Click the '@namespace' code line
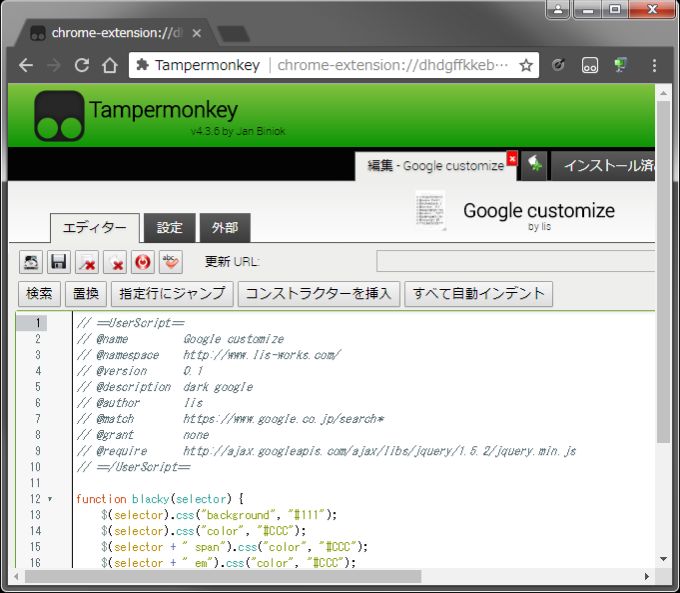Viewport: 680px width, 593px height. pyautogui.click(x=209, y=355)
